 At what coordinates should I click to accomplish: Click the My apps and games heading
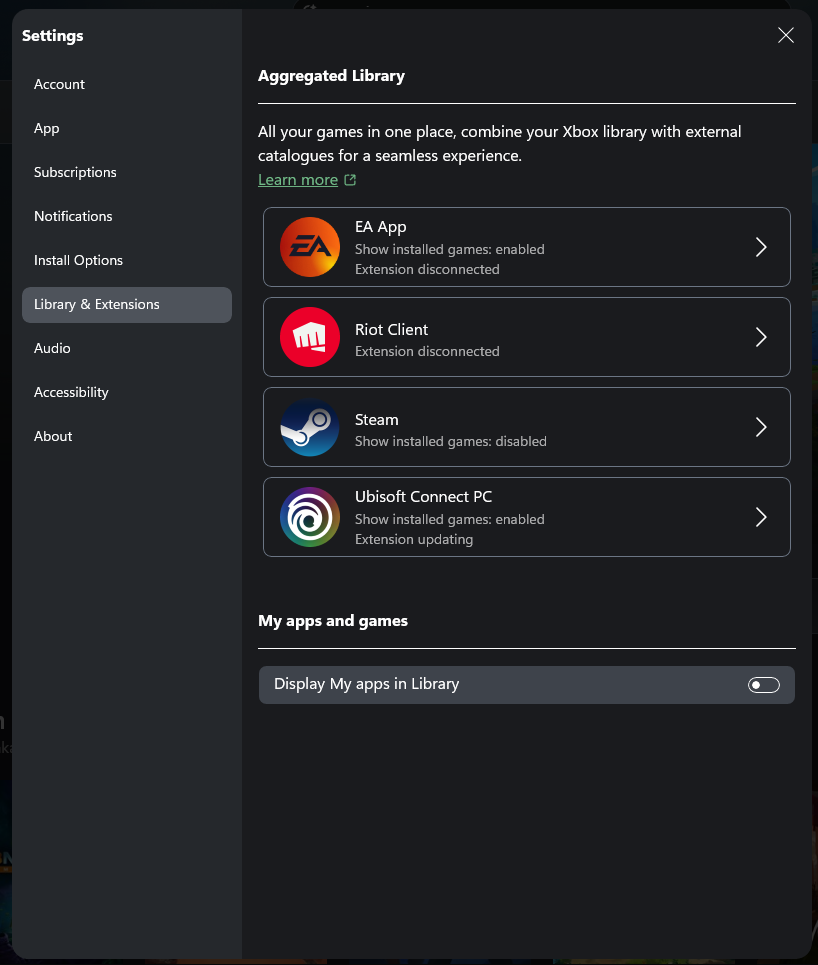[x=333, y=621]
